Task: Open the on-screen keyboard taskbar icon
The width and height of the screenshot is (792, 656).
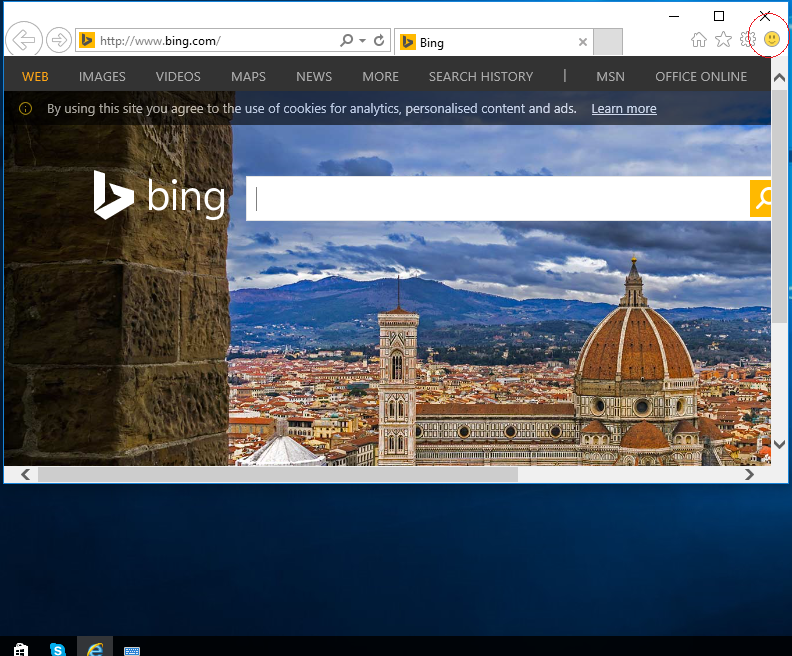Action: 132,650
